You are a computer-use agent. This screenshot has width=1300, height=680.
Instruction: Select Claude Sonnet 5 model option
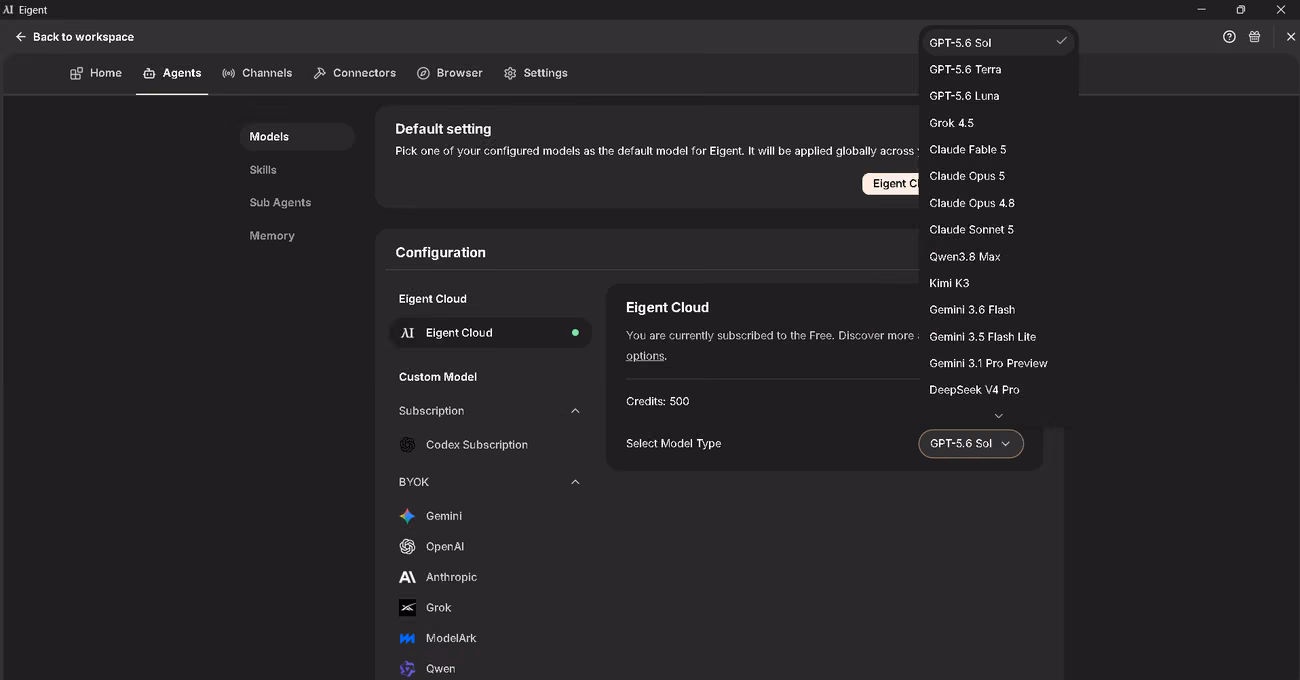(x=998, y=230)
